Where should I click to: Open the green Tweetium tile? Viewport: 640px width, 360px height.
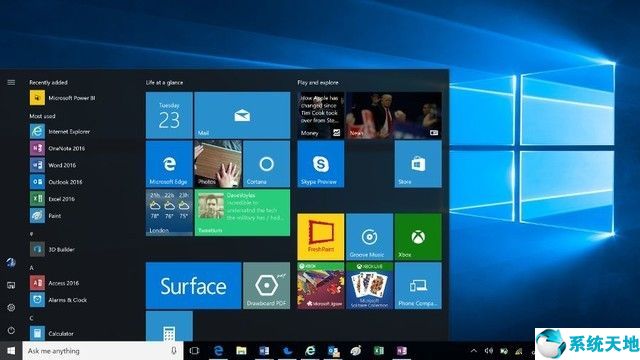click(x=242, y=212)
